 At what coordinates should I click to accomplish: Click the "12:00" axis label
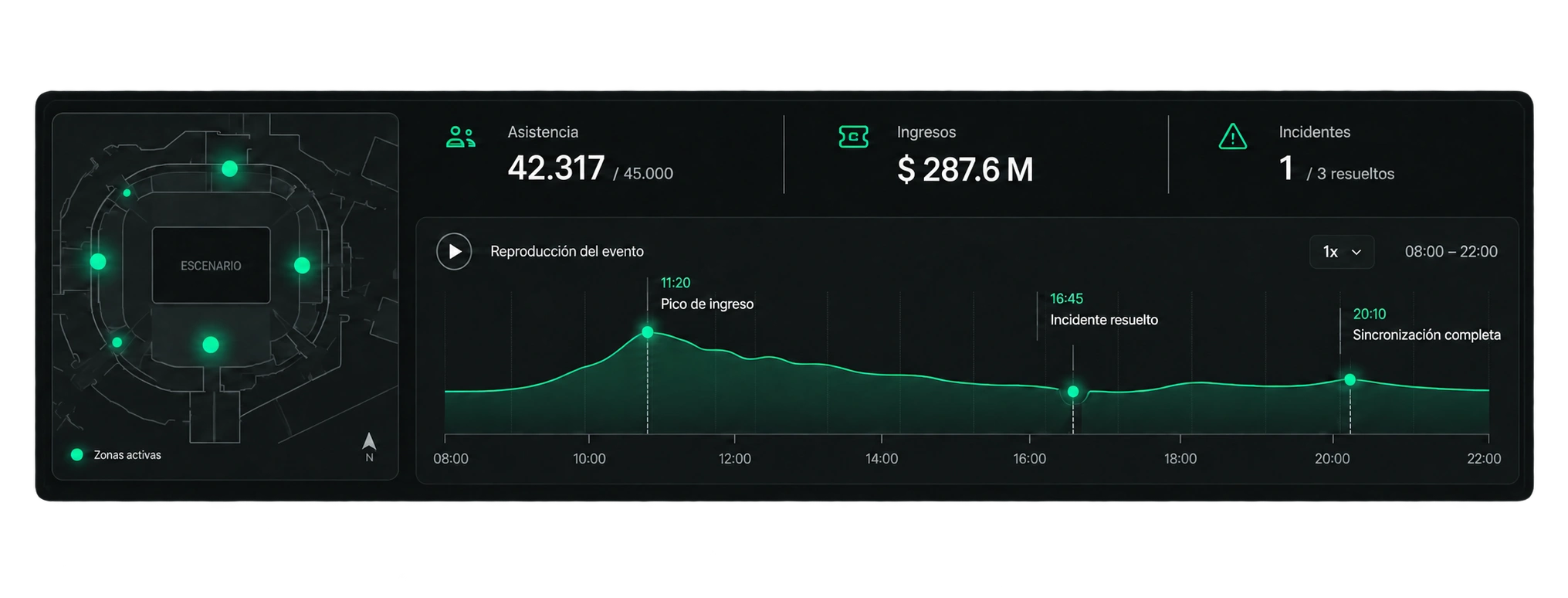click(x=734, y=458)
